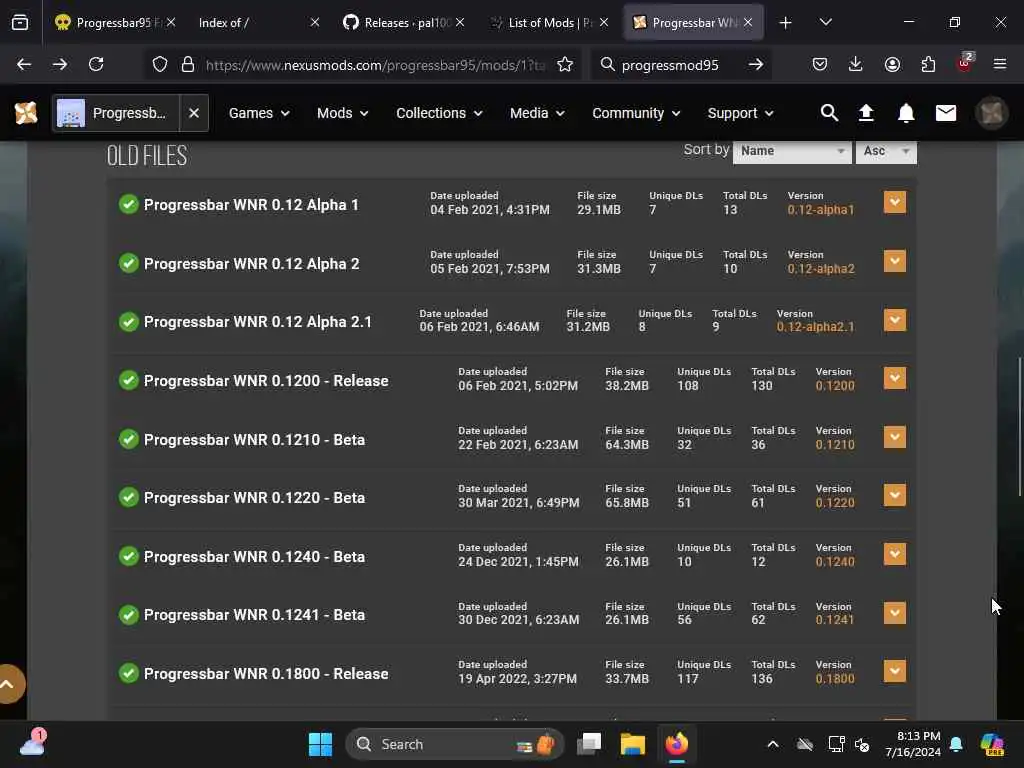List all tabs chevron
Screen dimensions: 1024x768
pos(825,22)
